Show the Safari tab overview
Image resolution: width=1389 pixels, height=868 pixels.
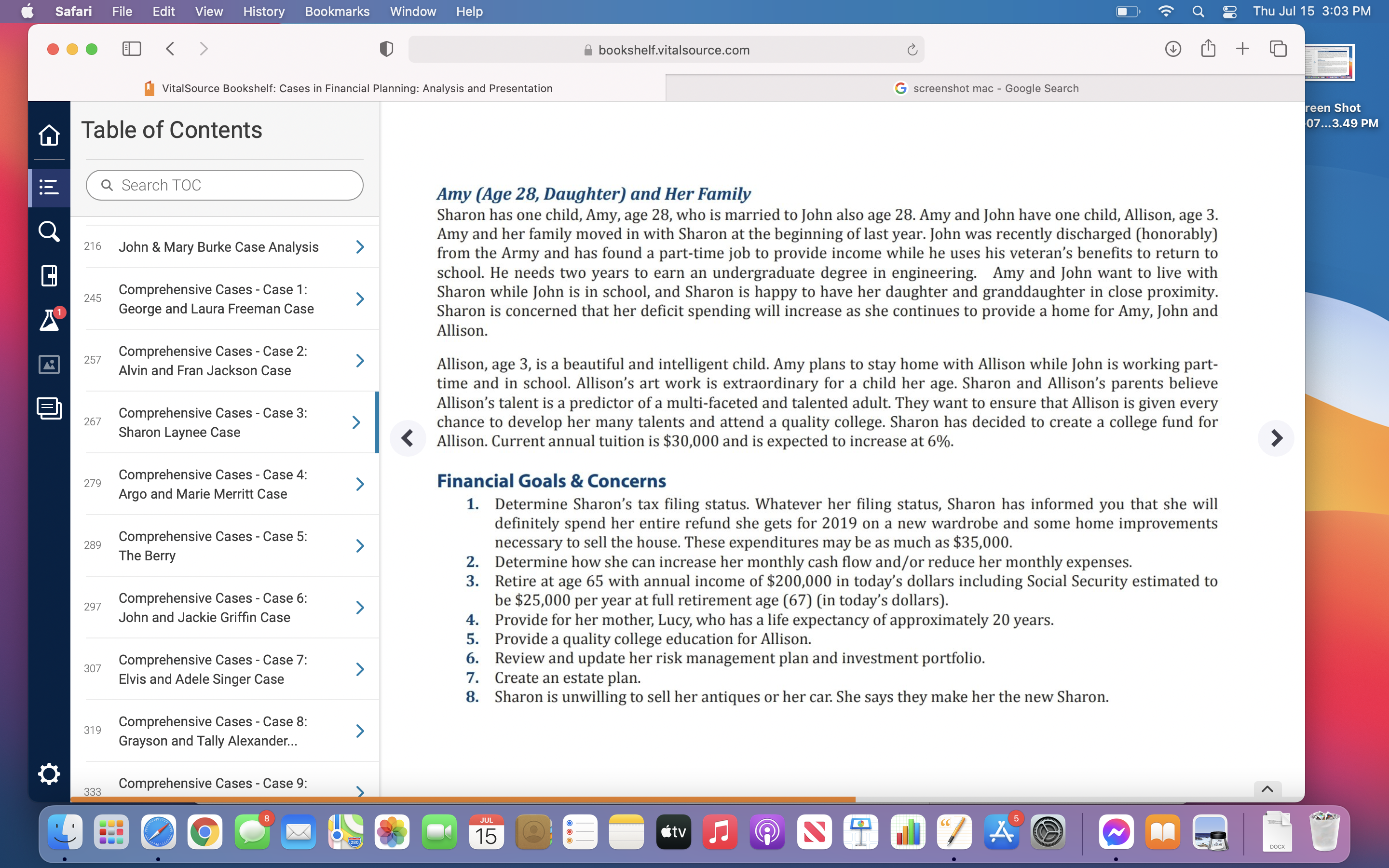pyautogui.click(x=1278, y=49)
